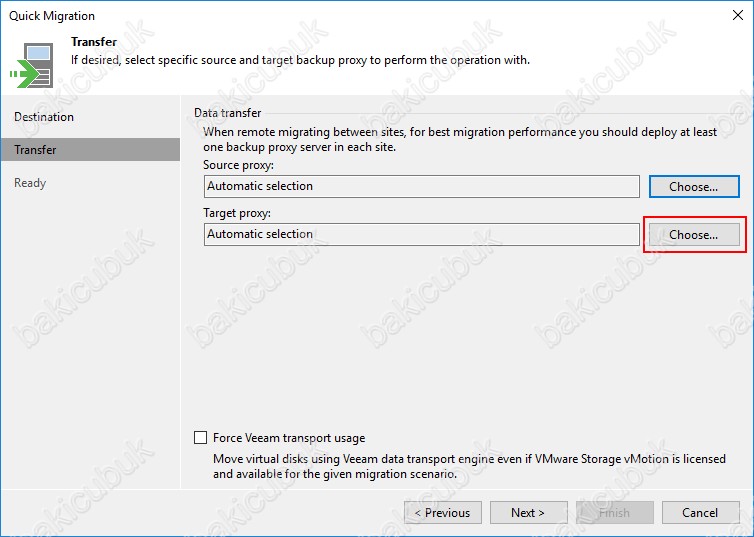The height and width of the screenshot is (537, 754).
Task: Click the 'Move virtual disks using Veeam' description
Action: click(469, 466)
